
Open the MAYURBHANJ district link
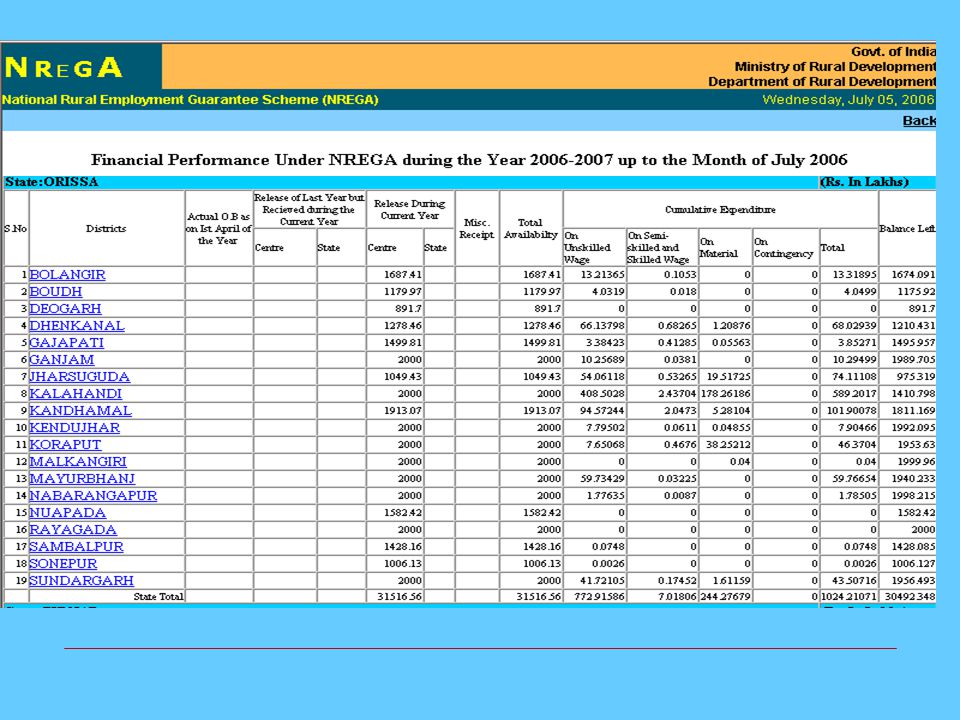pyautogui.click(x=82, y=479)
